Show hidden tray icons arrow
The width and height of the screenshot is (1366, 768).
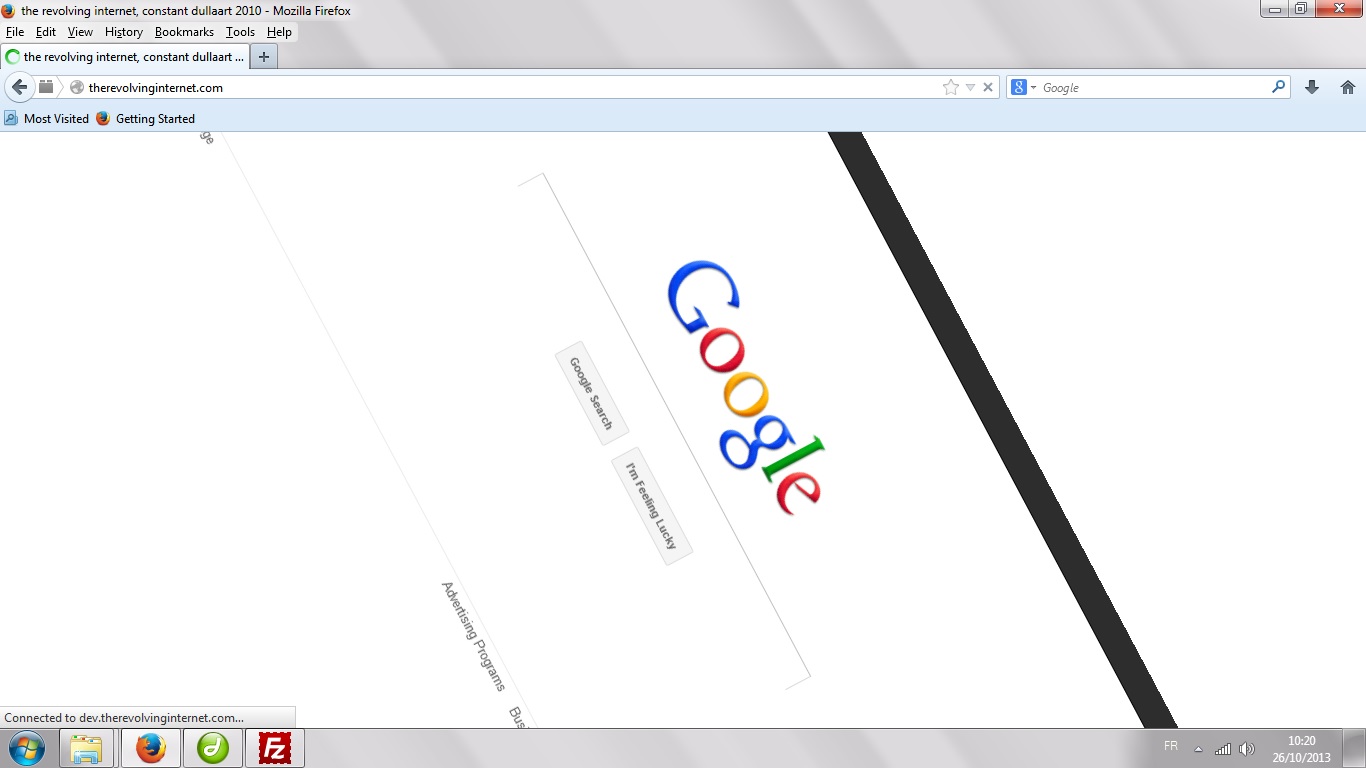(1198, 749)
